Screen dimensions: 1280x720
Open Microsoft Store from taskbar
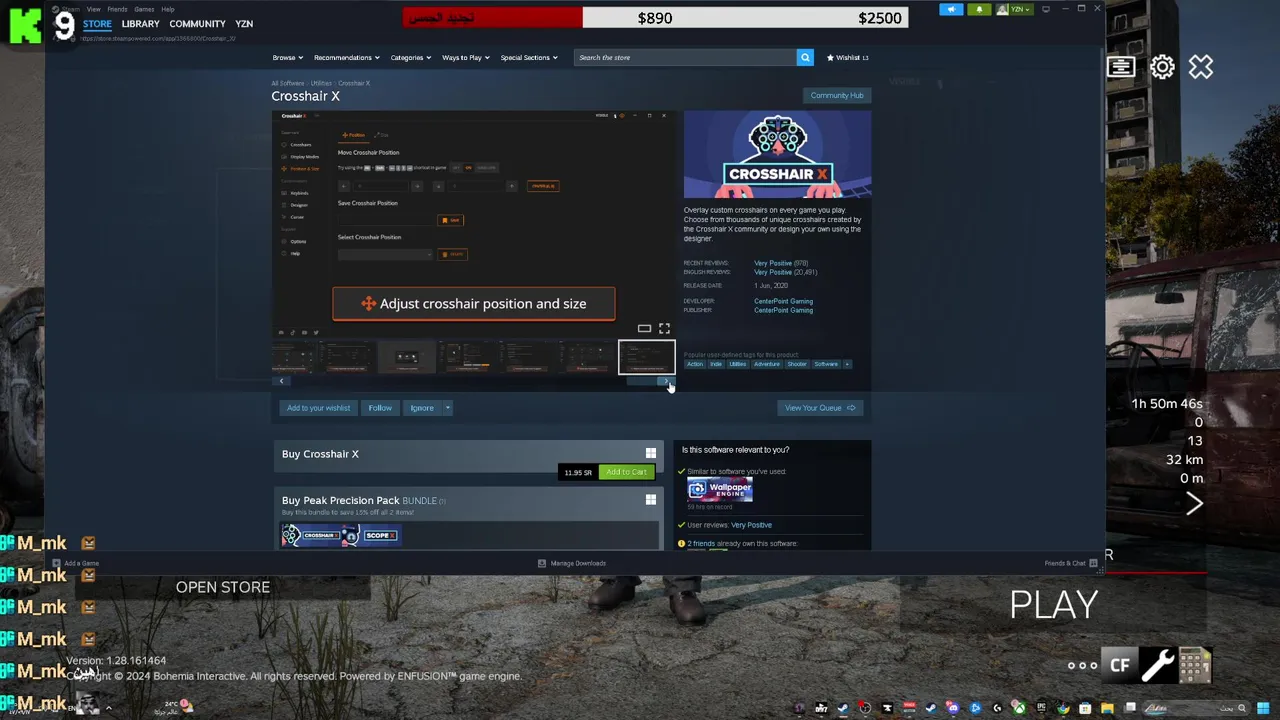(1085, 708)
